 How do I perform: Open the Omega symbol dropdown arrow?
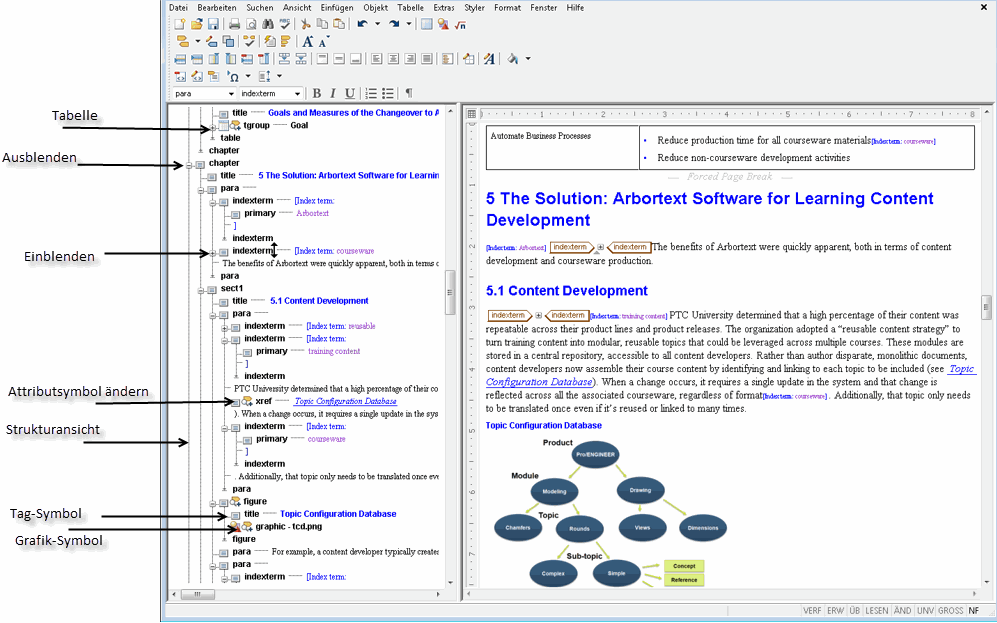[x=248, y=76]
